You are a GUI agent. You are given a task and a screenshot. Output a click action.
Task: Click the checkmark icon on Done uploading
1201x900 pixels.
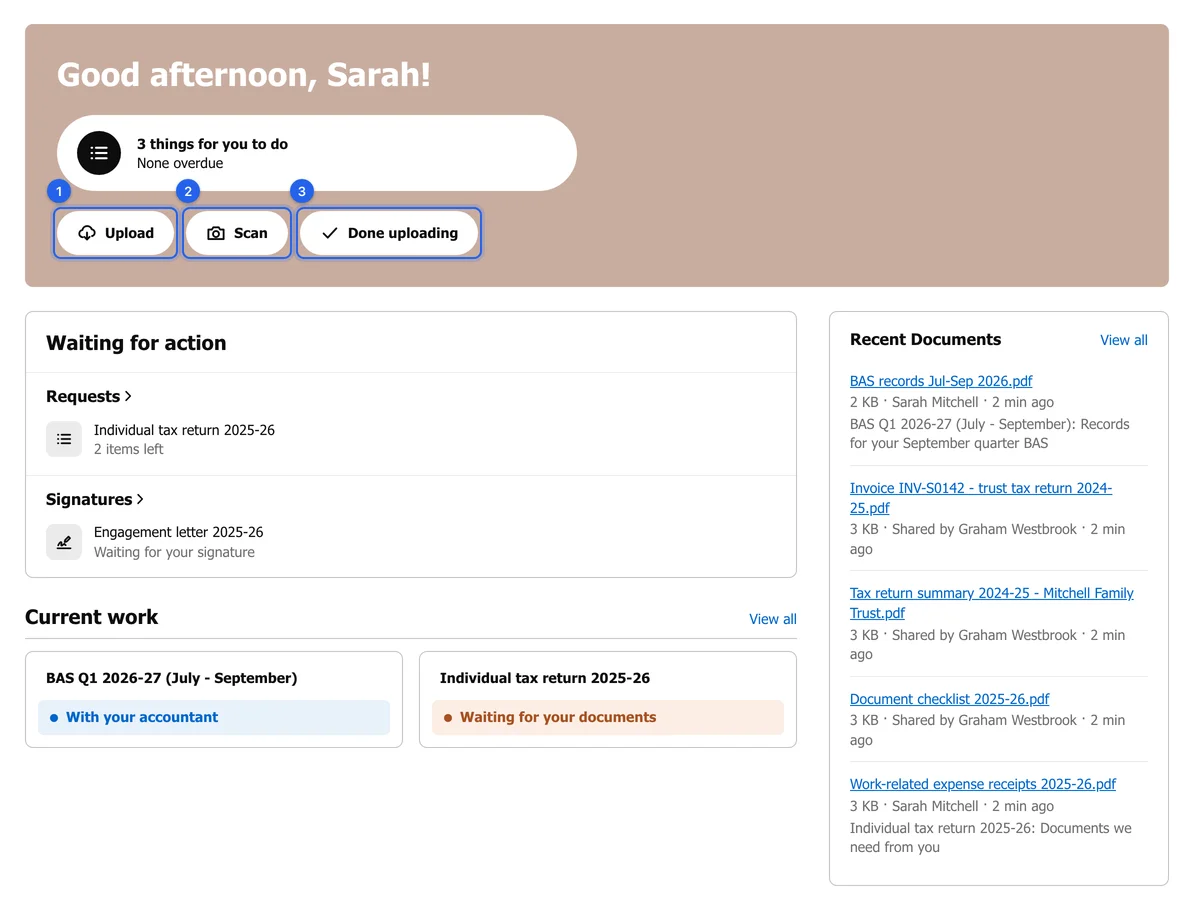tap(330, 233)
